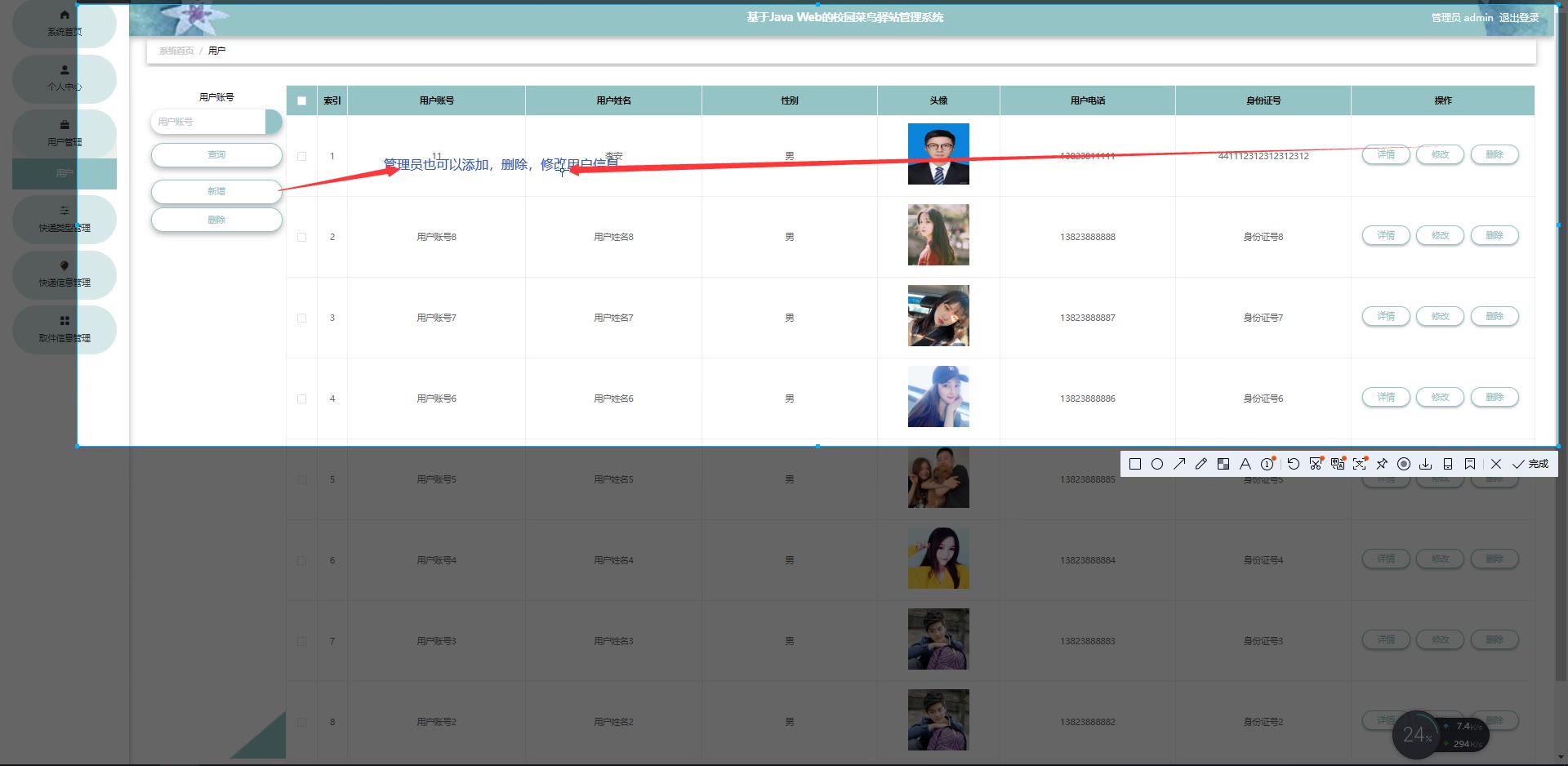Click 修改 for the first user row

[x=1440, y=154]
